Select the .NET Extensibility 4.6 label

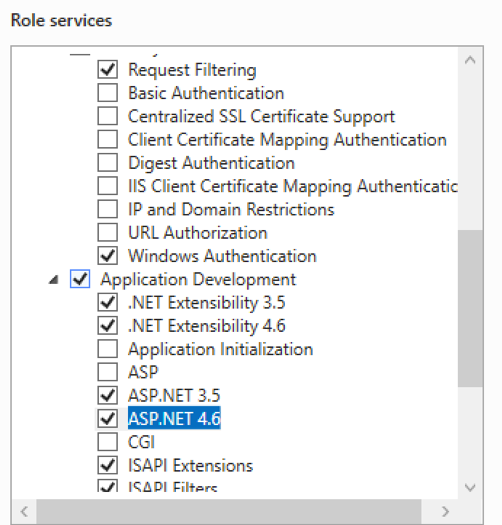tap(207, 326)
